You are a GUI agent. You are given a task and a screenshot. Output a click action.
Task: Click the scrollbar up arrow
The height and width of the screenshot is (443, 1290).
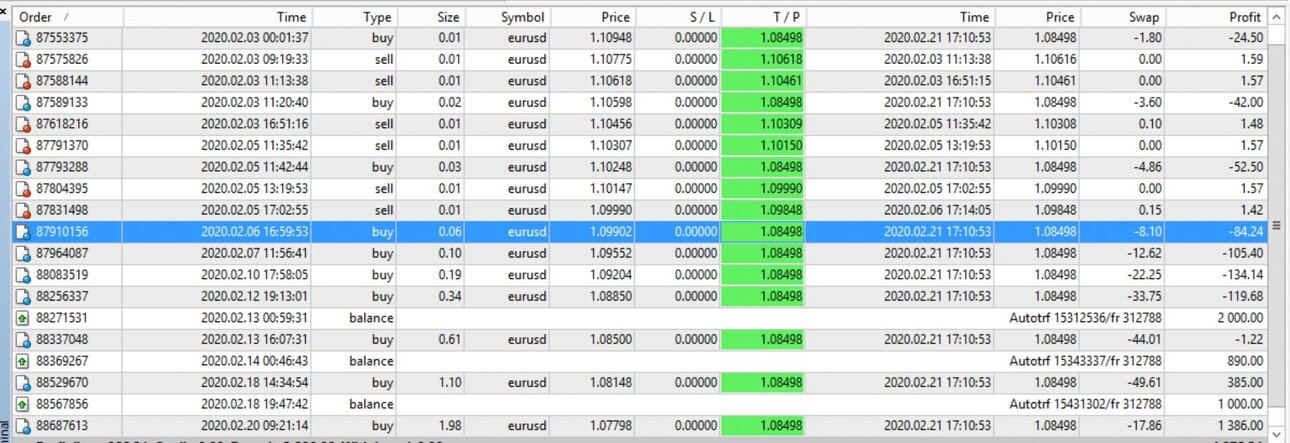(1276, 17)
